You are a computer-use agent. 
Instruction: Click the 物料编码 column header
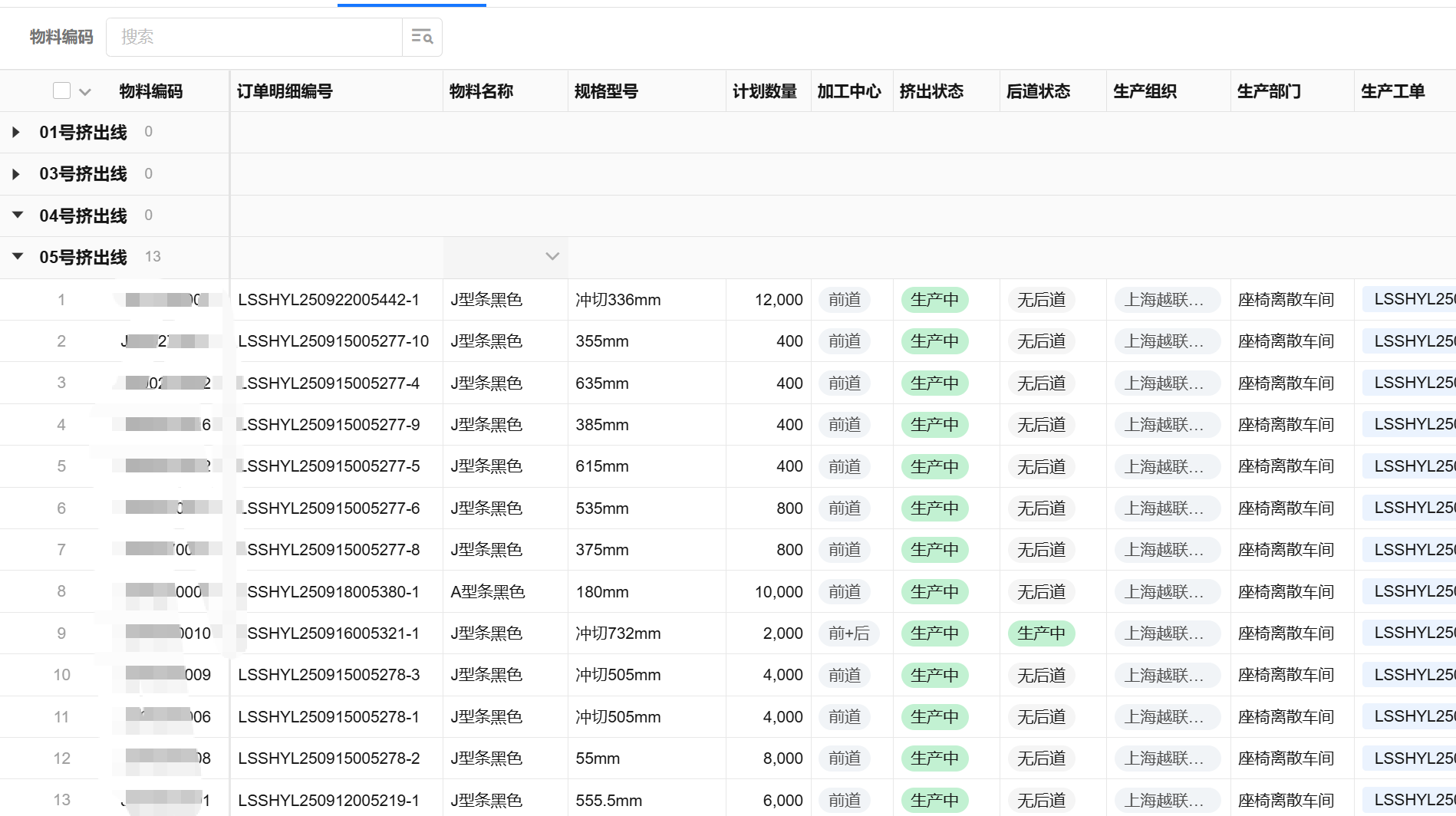tap(150, 90)
